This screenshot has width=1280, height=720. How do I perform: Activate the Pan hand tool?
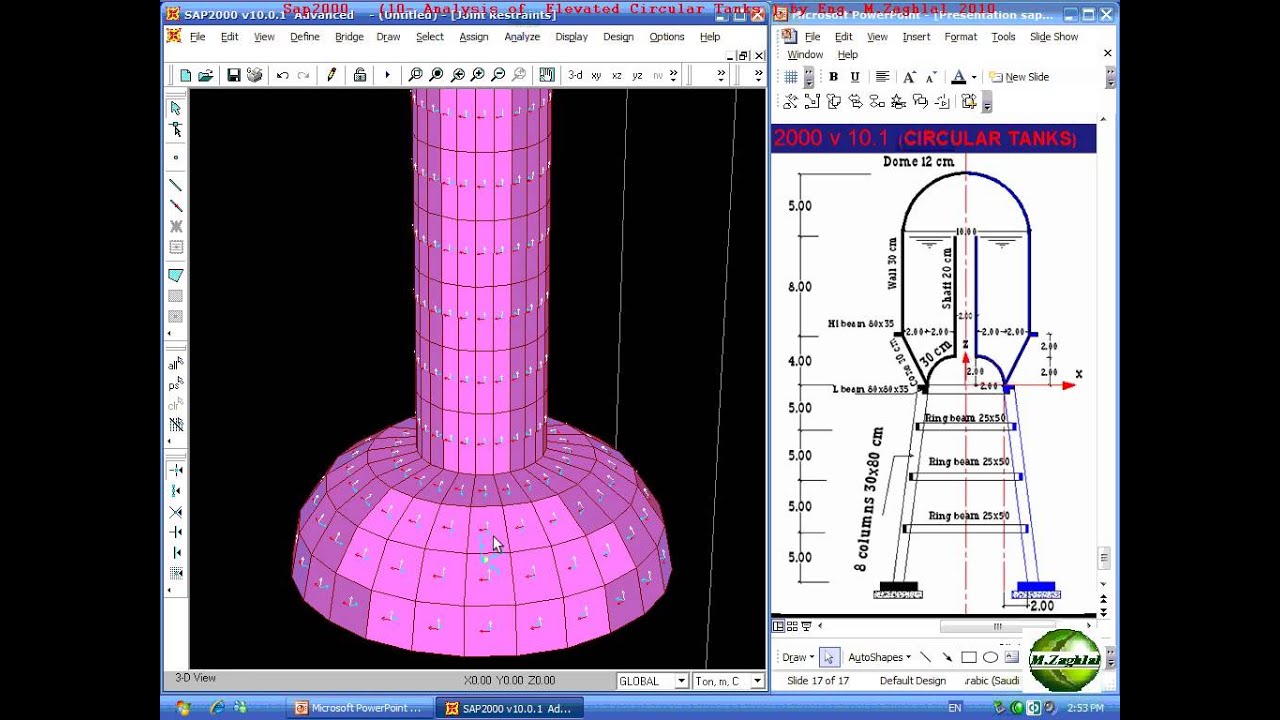546,75
